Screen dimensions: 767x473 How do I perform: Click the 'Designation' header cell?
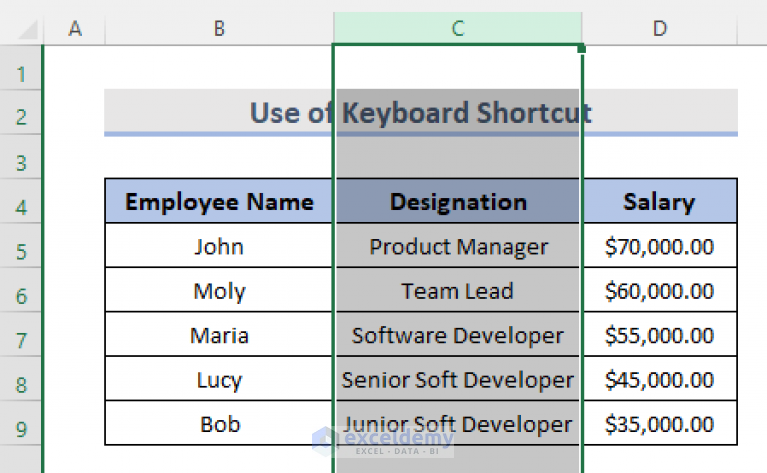pos(458,201)
